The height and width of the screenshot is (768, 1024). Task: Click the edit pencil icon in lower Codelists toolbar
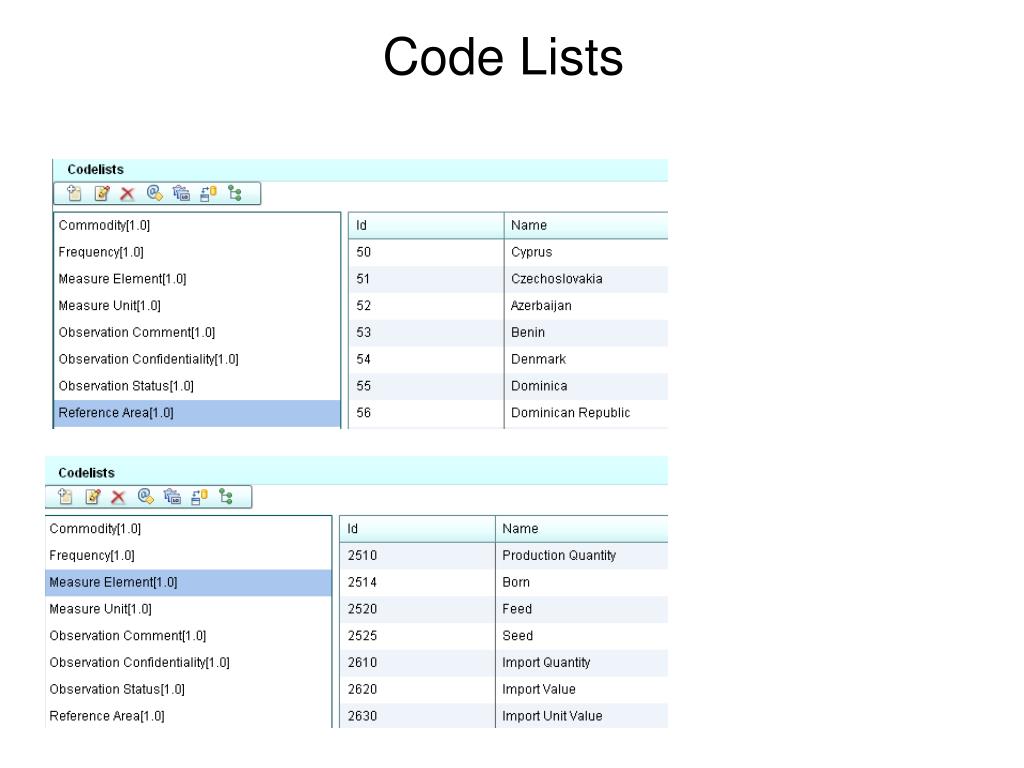(93, 497)
